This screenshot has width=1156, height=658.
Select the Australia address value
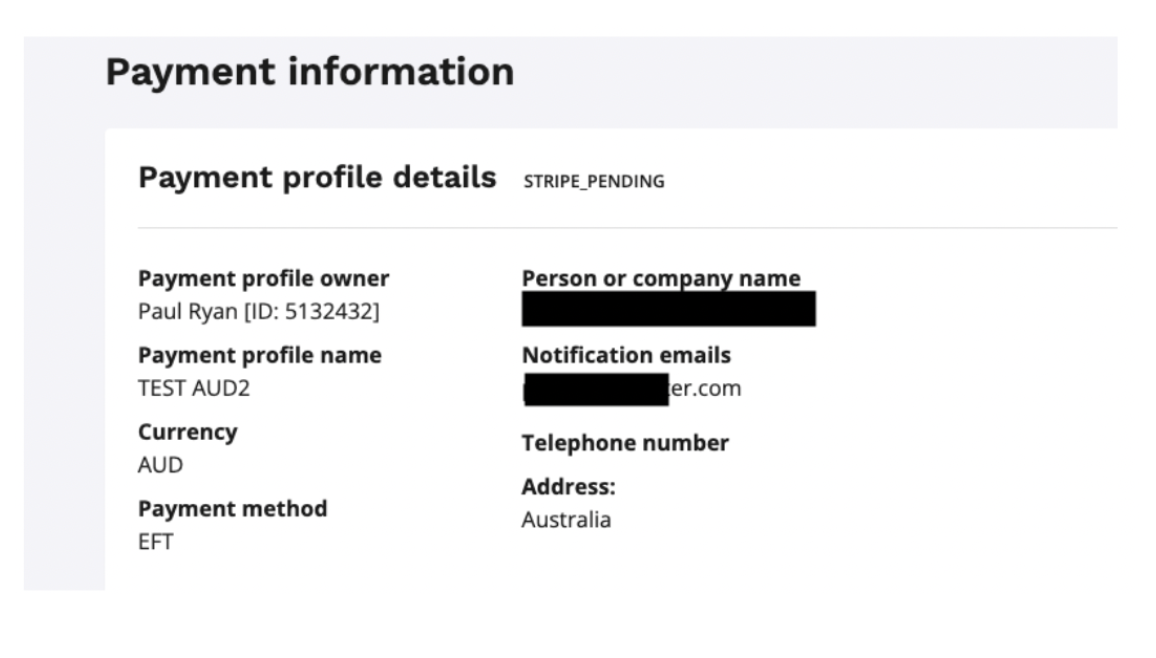[566, 520]
